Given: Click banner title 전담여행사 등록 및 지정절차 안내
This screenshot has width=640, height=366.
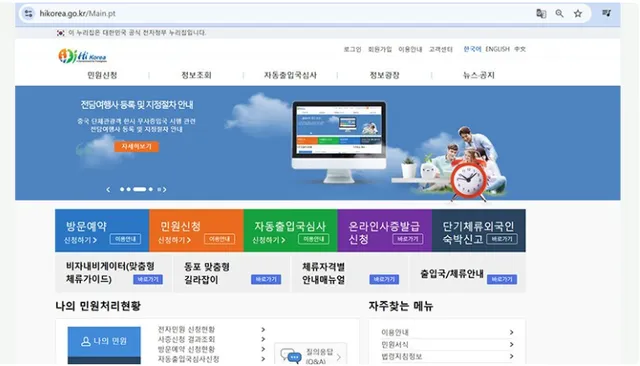Looking at the screenshot, I should coord(137,105).
